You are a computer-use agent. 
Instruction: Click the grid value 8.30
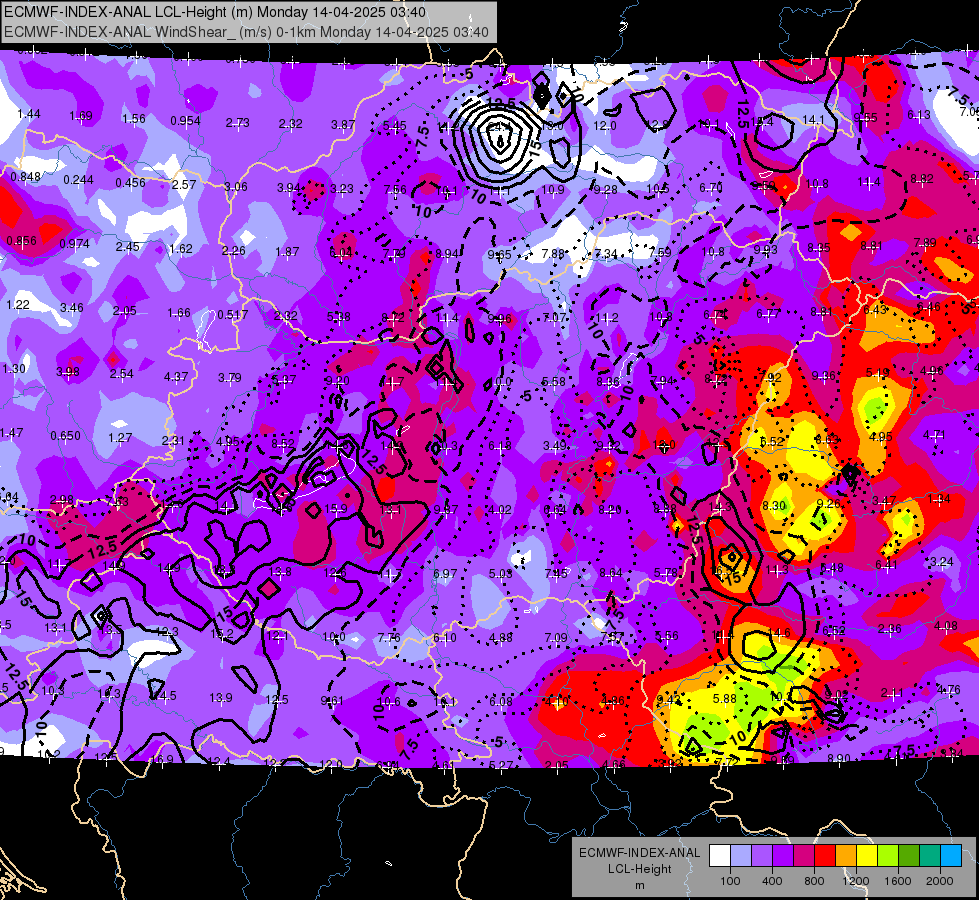pos(774,505)
